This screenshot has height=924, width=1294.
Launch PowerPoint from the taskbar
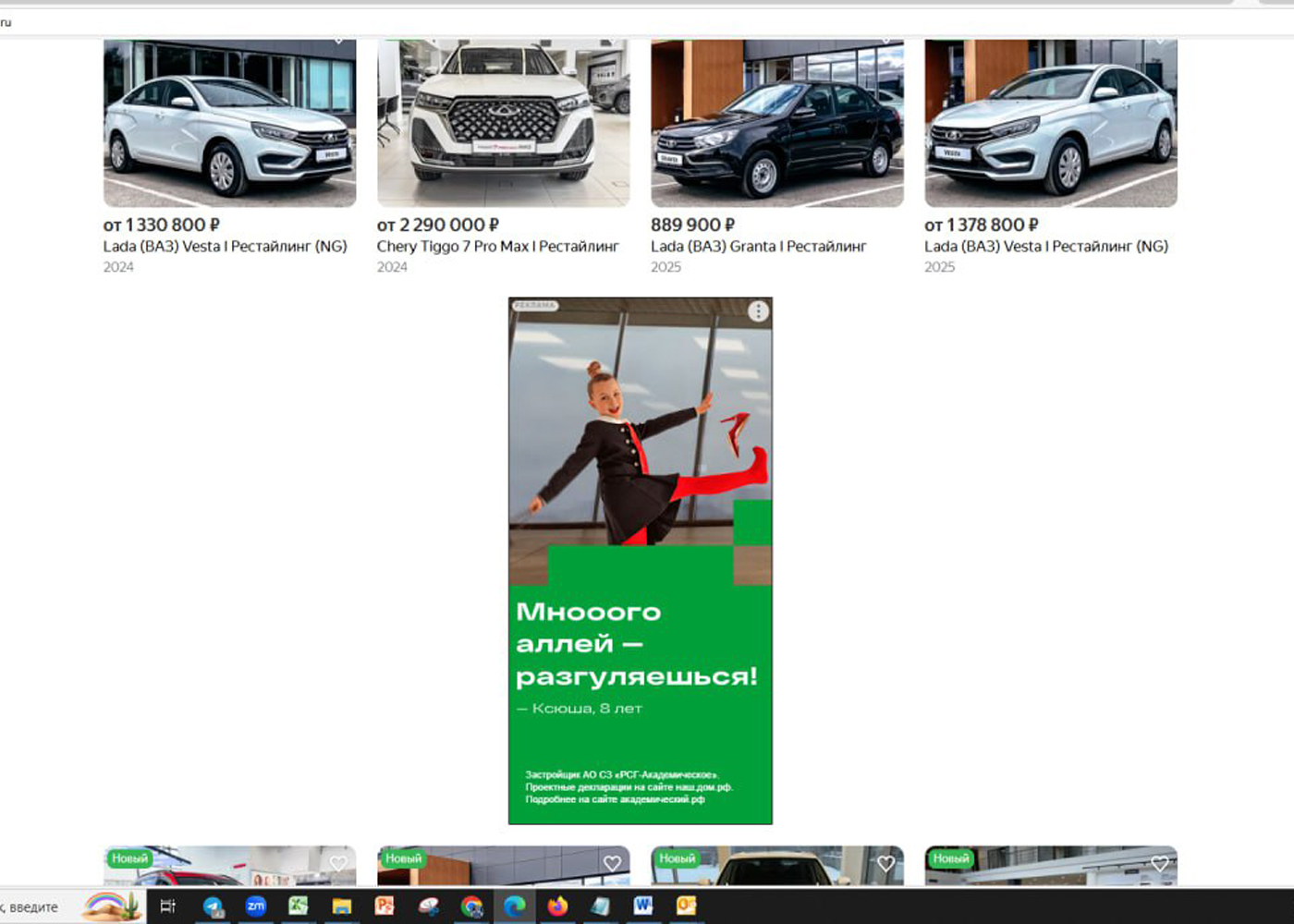tap(385, 906)
